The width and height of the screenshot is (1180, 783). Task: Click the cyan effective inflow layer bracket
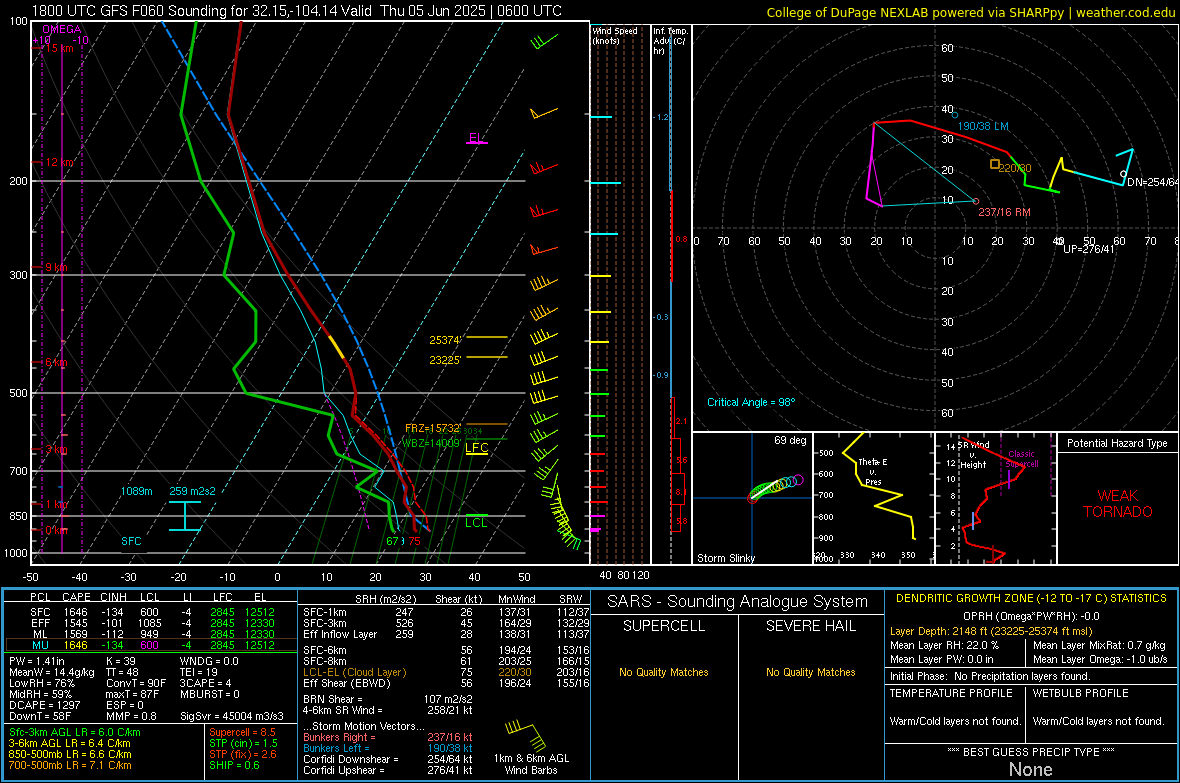[184, 516]
